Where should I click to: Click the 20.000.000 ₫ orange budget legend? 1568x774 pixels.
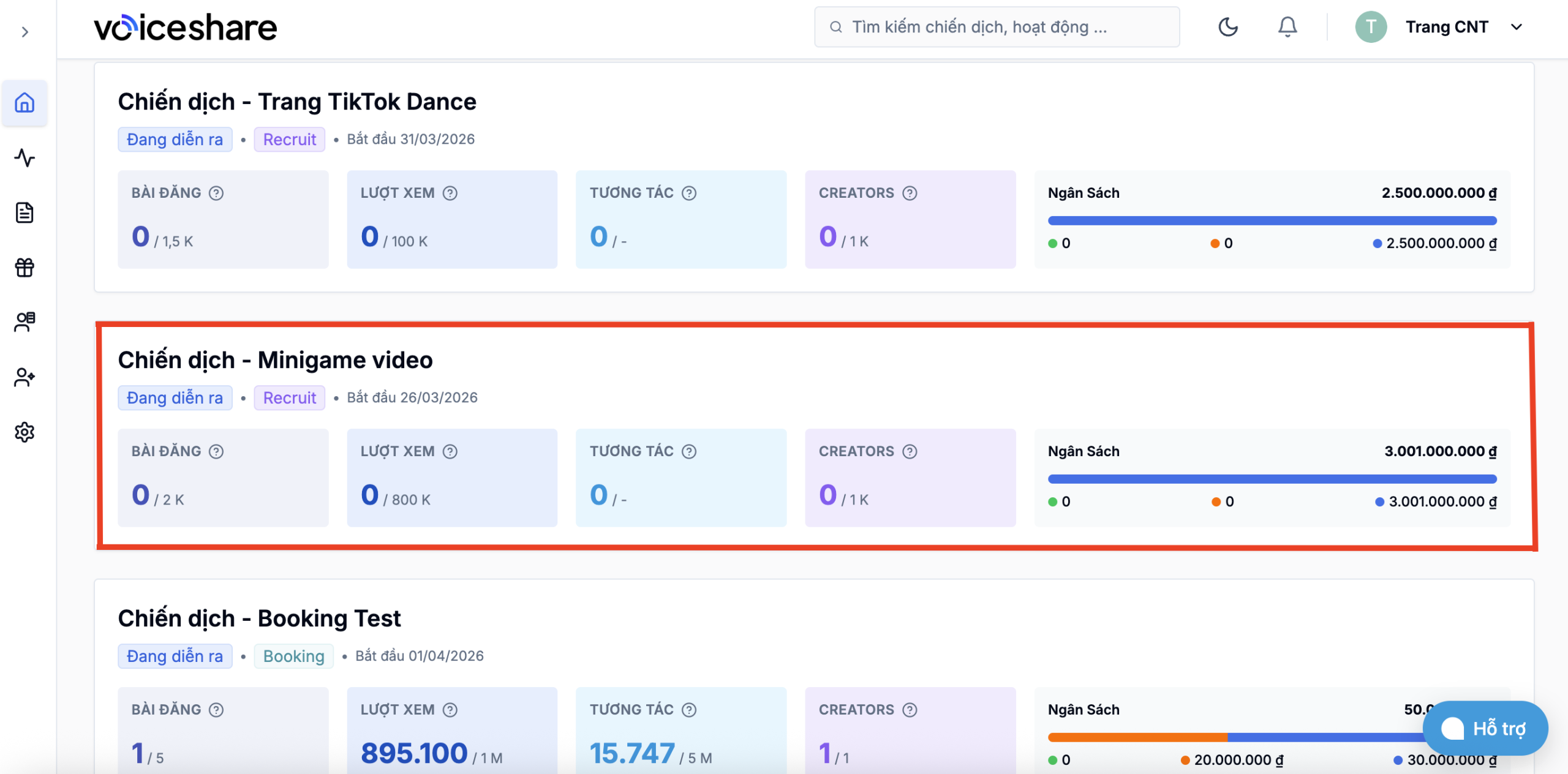click(x=1232, y=760)
